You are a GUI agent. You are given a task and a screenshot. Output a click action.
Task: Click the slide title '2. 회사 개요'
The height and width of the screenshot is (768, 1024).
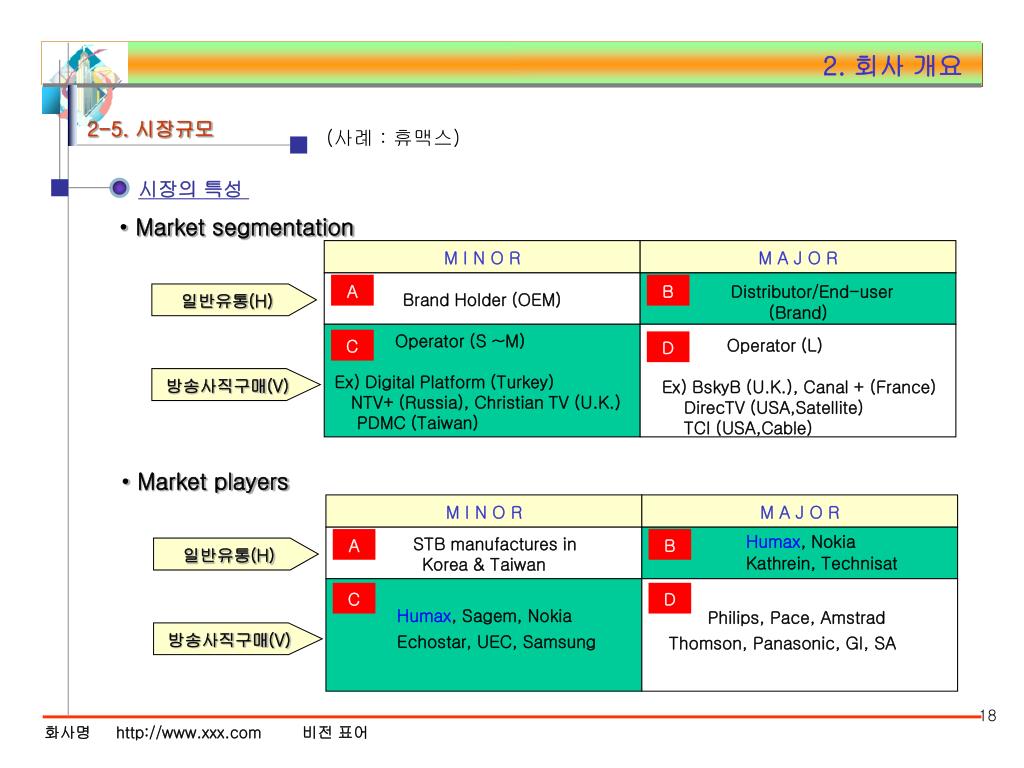pyautogui.click(x=891, y=66)
